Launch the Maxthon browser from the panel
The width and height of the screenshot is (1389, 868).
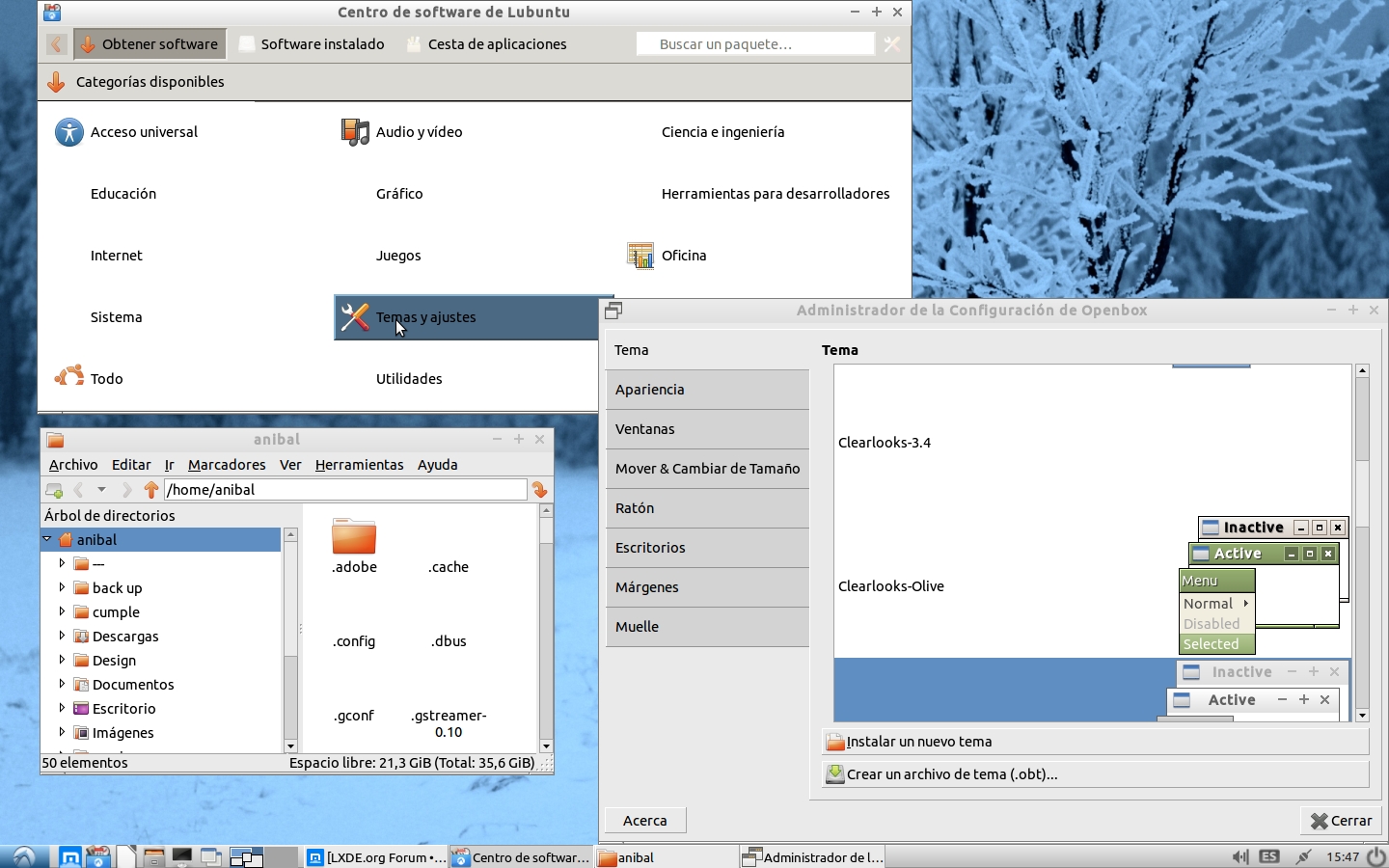pyautogui.click(x=70, y=856)
